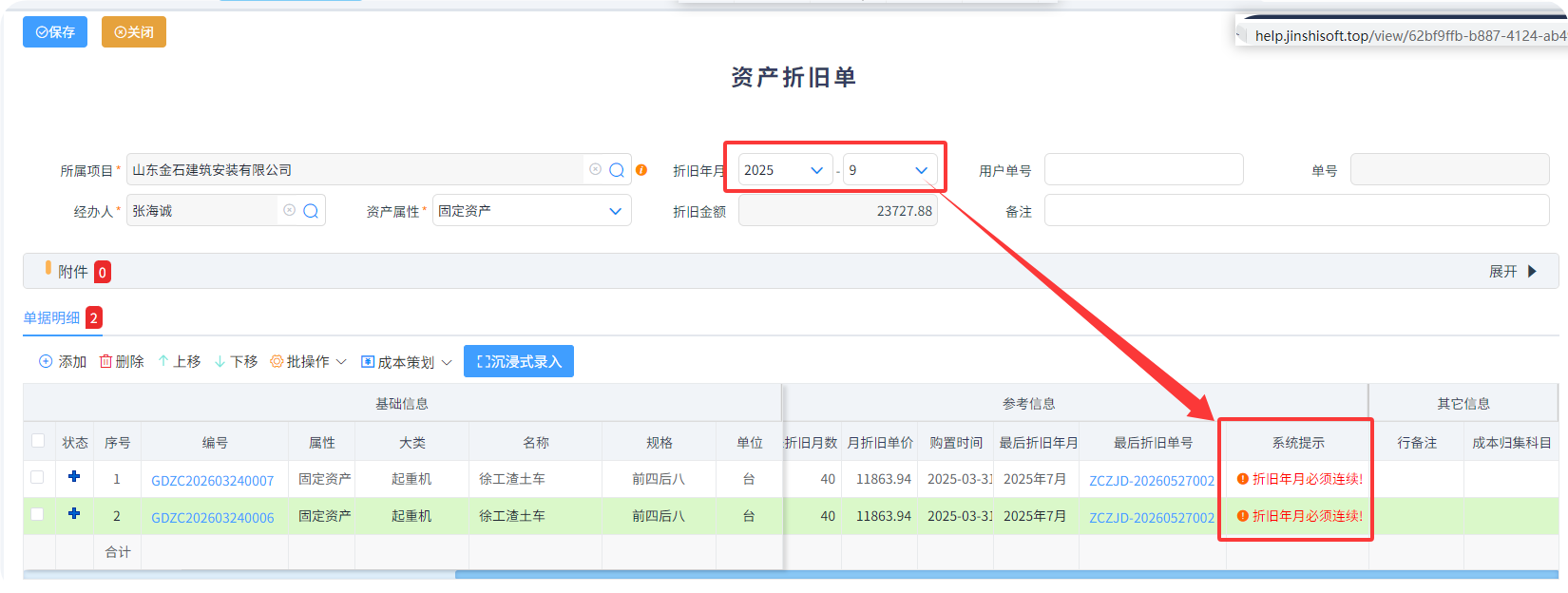The width and height of the screenshot is (1568, 593).
Task: Click the 购置时间 column header
Action: tap(956, 443)
